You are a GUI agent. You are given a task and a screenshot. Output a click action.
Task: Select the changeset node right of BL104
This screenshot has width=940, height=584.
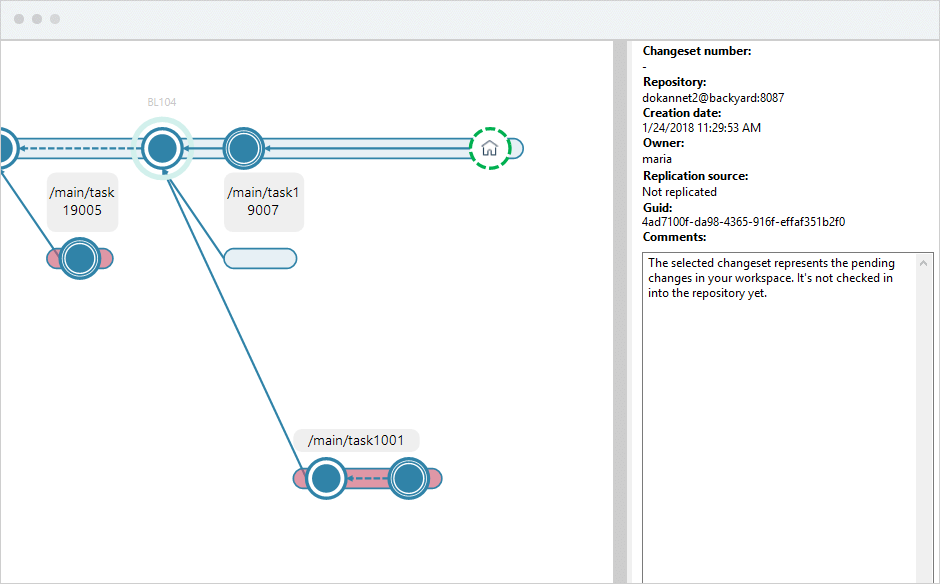[x=242, y=147]
